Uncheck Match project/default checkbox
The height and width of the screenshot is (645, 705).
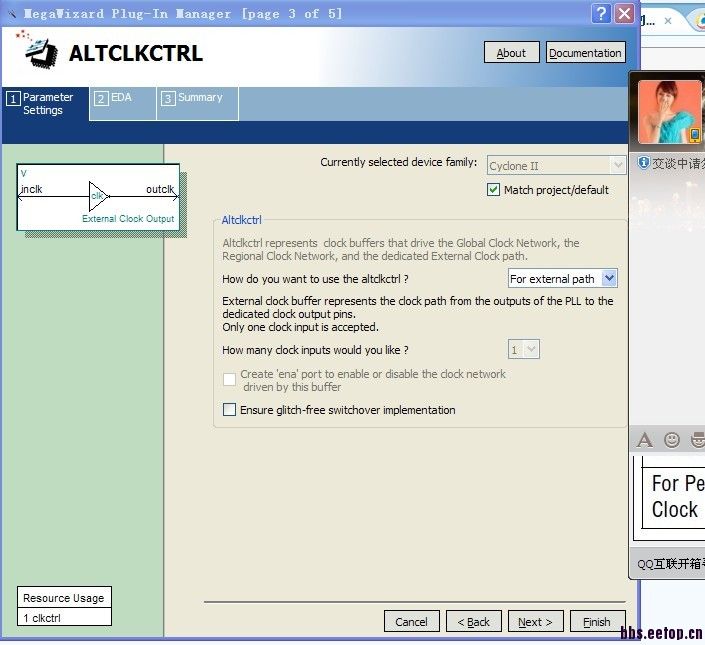pos(493,190)
